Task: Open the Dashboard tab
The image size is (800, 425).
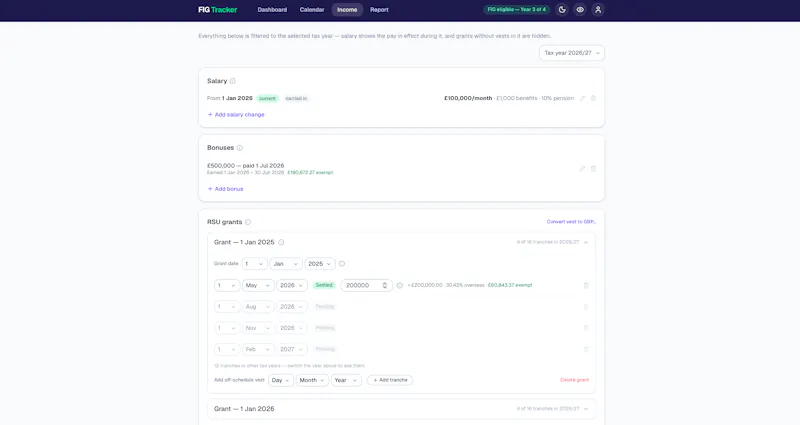Action: coord(272,10)
